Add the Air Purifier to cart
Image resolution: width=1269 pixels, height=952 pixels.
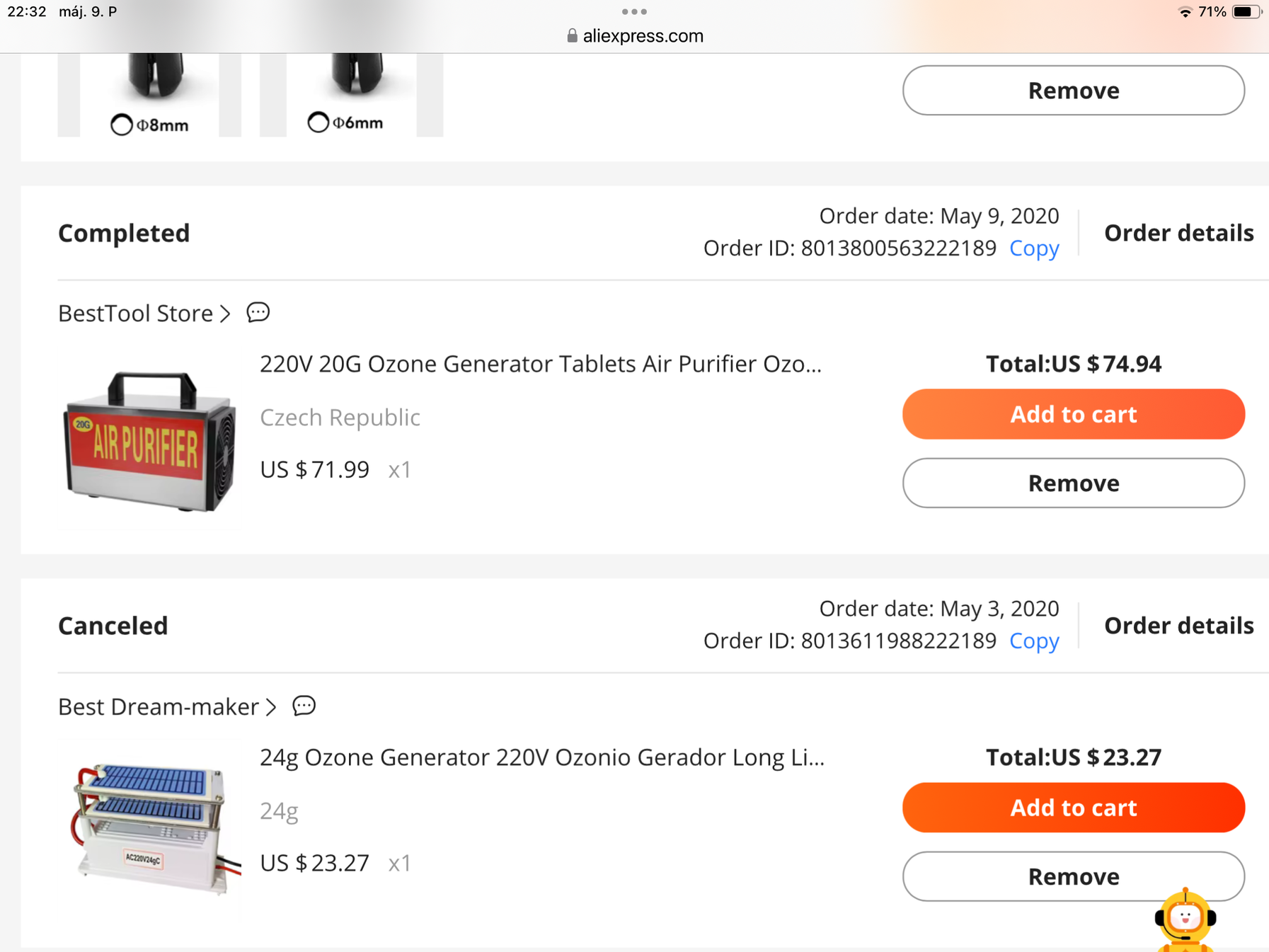click(x=1073, y=414)
